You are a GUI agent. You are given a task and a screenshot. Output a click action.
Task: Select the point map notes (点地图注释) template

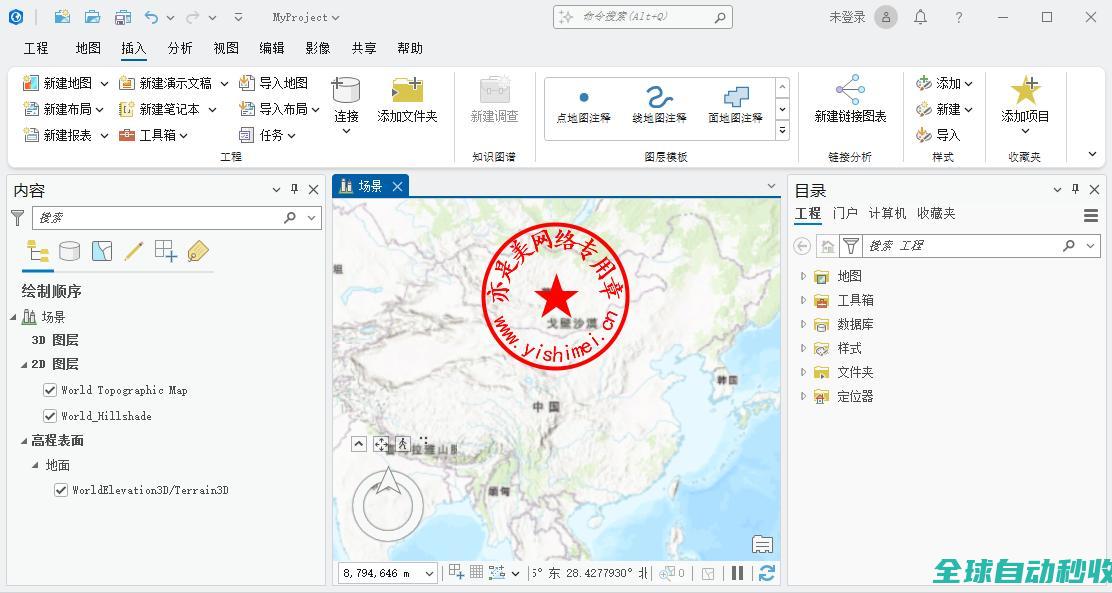pos(583,104)
